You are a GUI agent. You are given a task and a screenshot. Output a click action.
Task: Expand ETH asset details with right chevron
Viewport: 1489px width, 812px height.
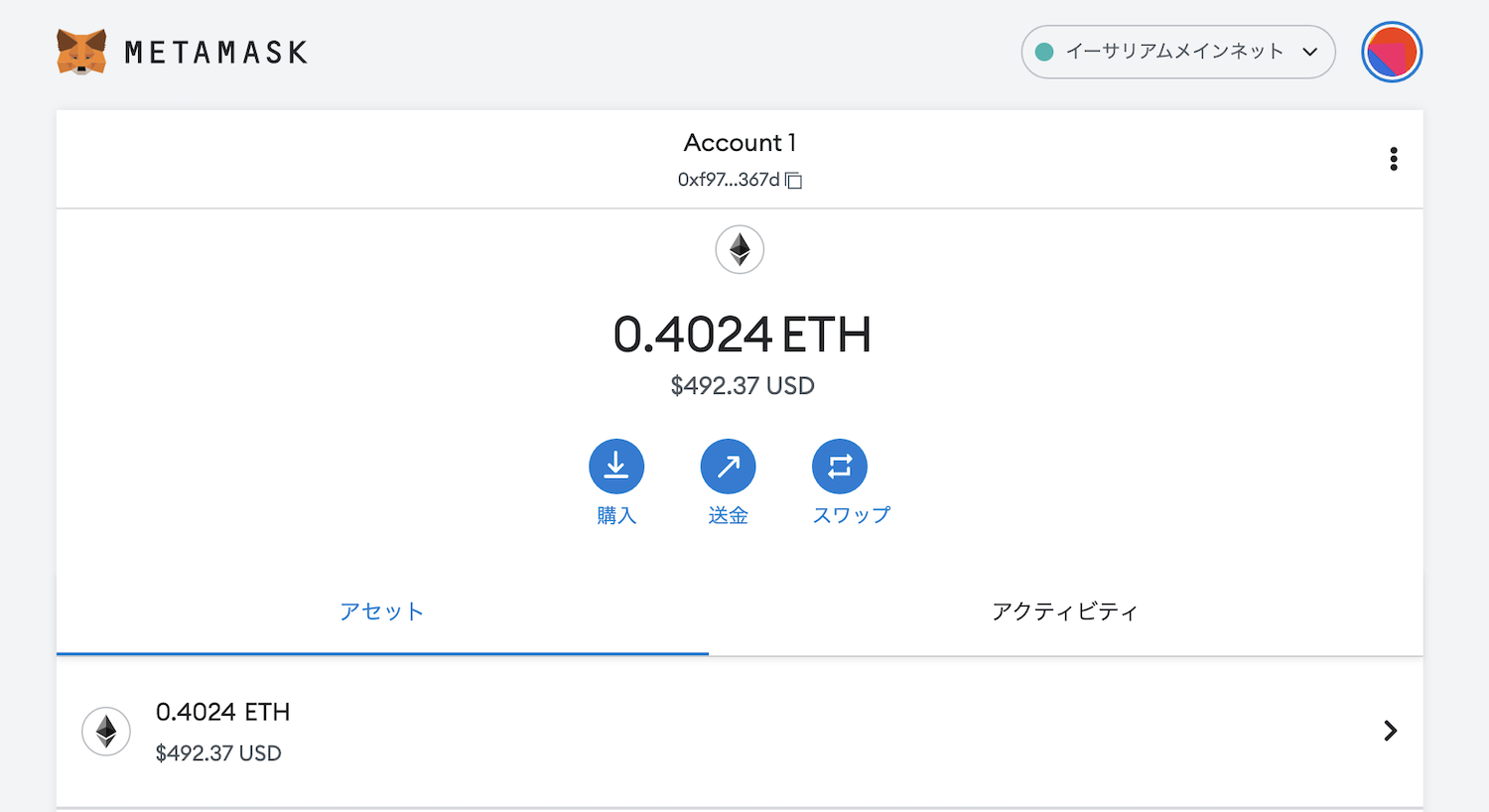pos(1390,731)
